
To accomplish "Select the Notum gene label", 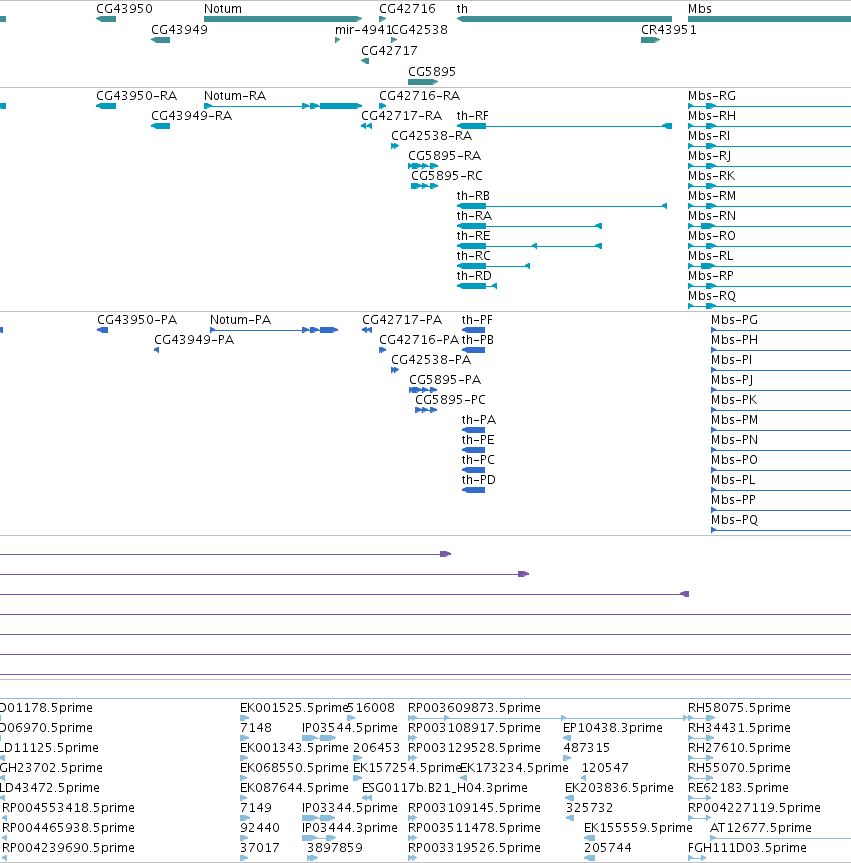I will (222, 9).
